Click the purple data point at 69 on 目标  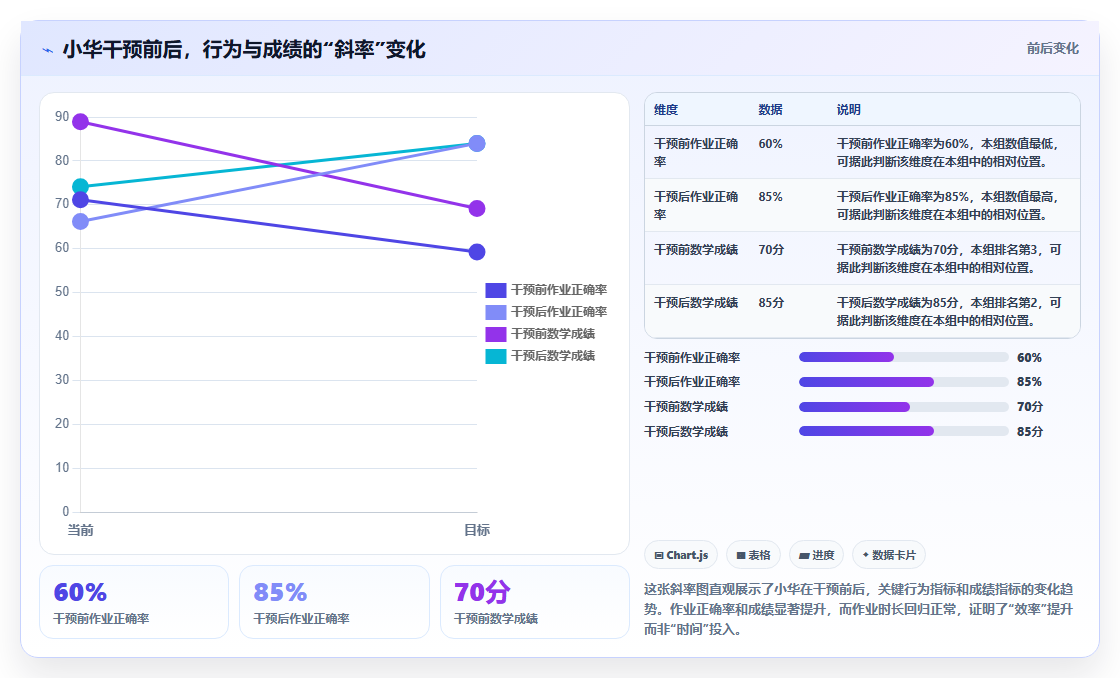tap(477, 209)
